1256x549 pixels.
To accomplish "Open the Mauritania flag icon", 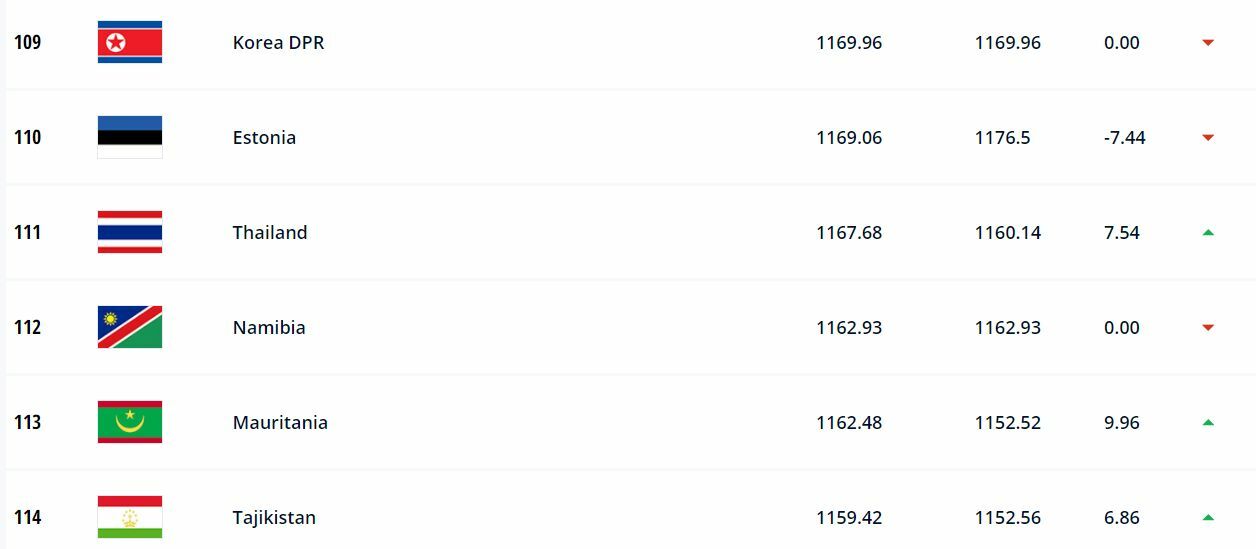I will (x=130, y=422).
